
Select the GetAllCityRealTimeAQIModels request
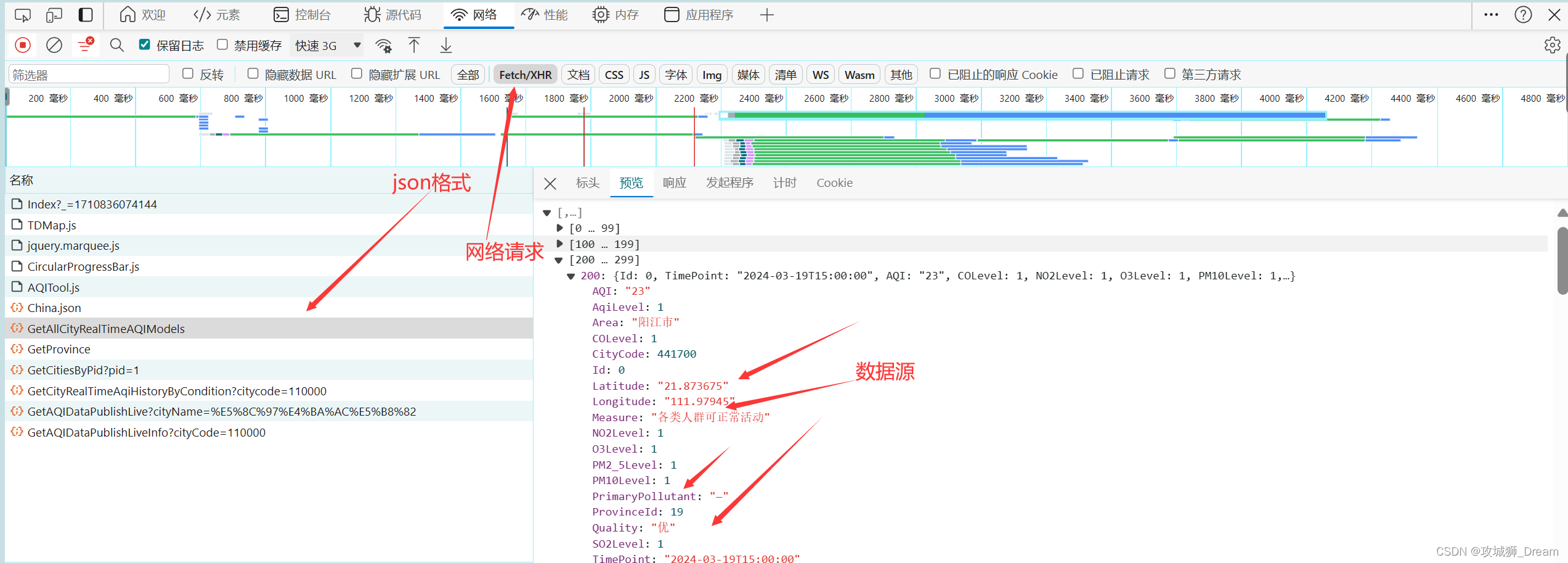[x=269, y=329]
